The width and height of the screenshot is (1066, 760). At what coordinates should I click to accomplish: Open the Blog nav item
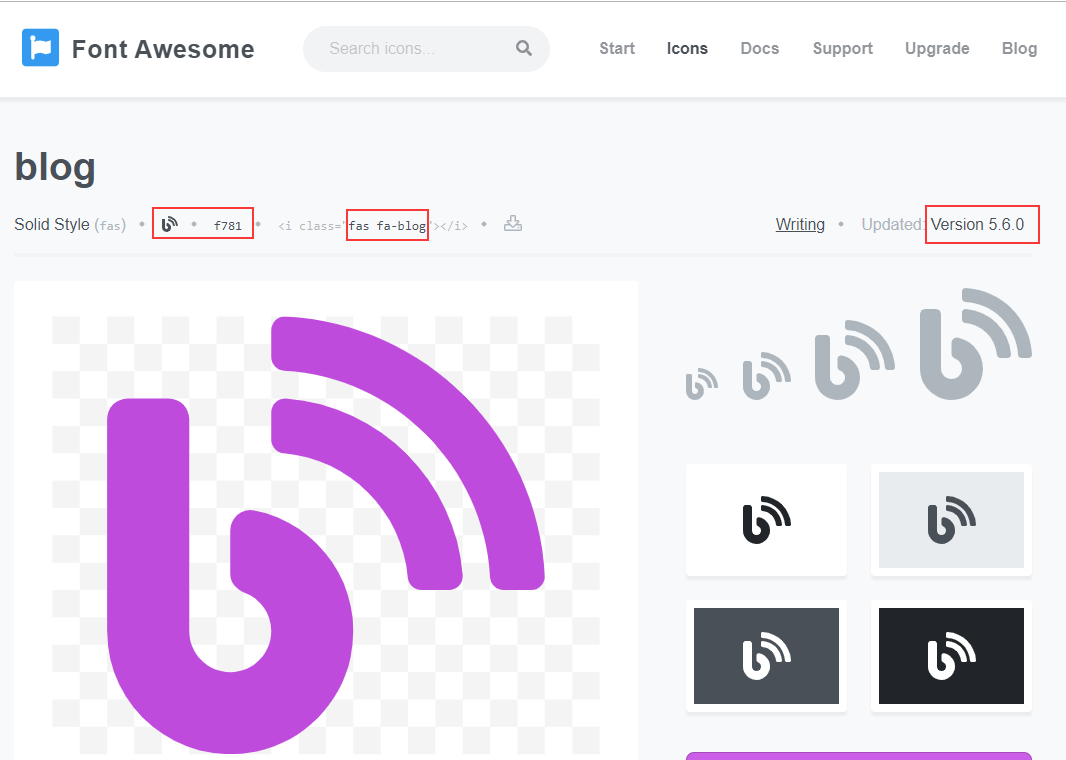1019,48
